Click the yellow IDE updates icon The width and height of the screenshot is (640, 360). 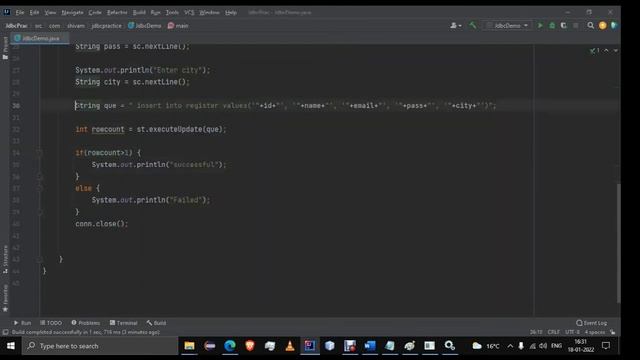[602, 25]
